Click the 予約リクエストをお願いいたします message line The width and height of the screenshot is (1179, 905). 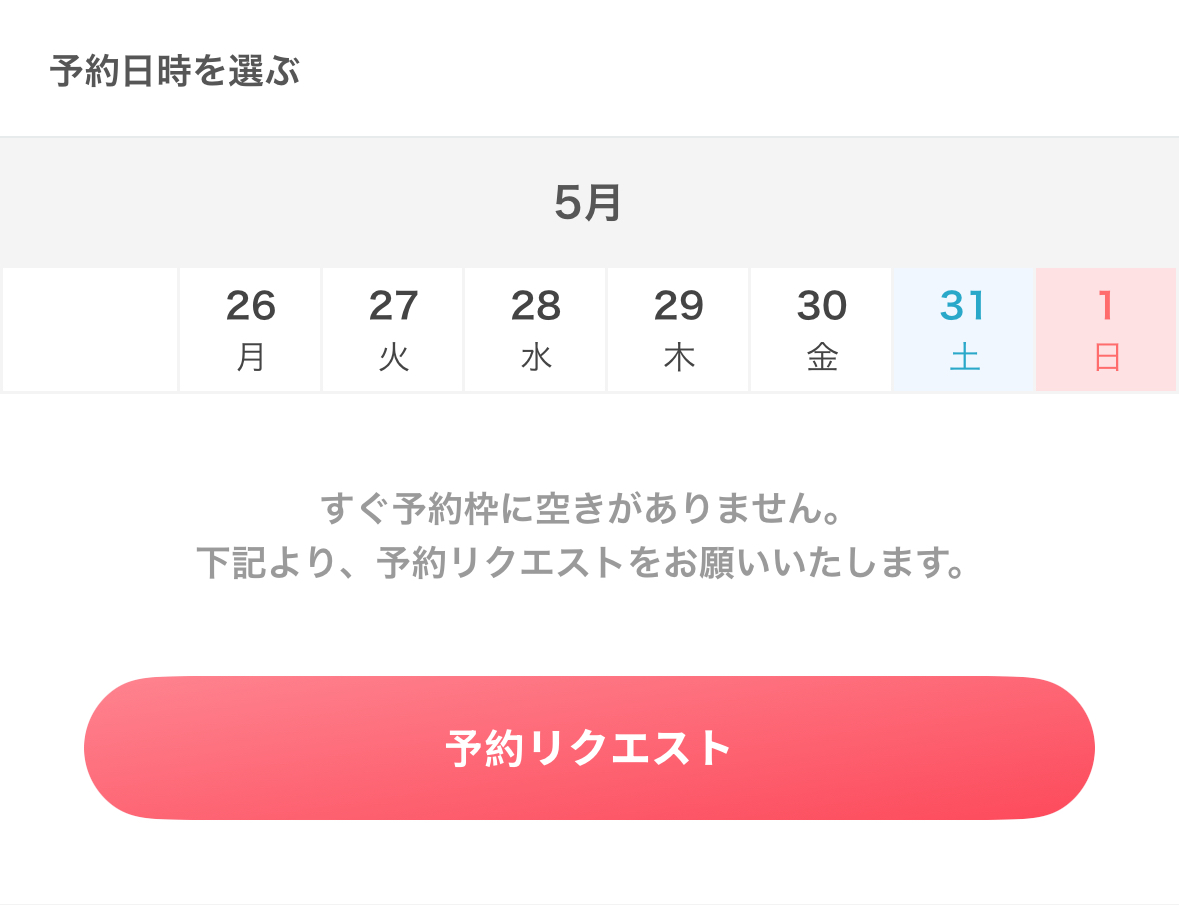(589, 565)
